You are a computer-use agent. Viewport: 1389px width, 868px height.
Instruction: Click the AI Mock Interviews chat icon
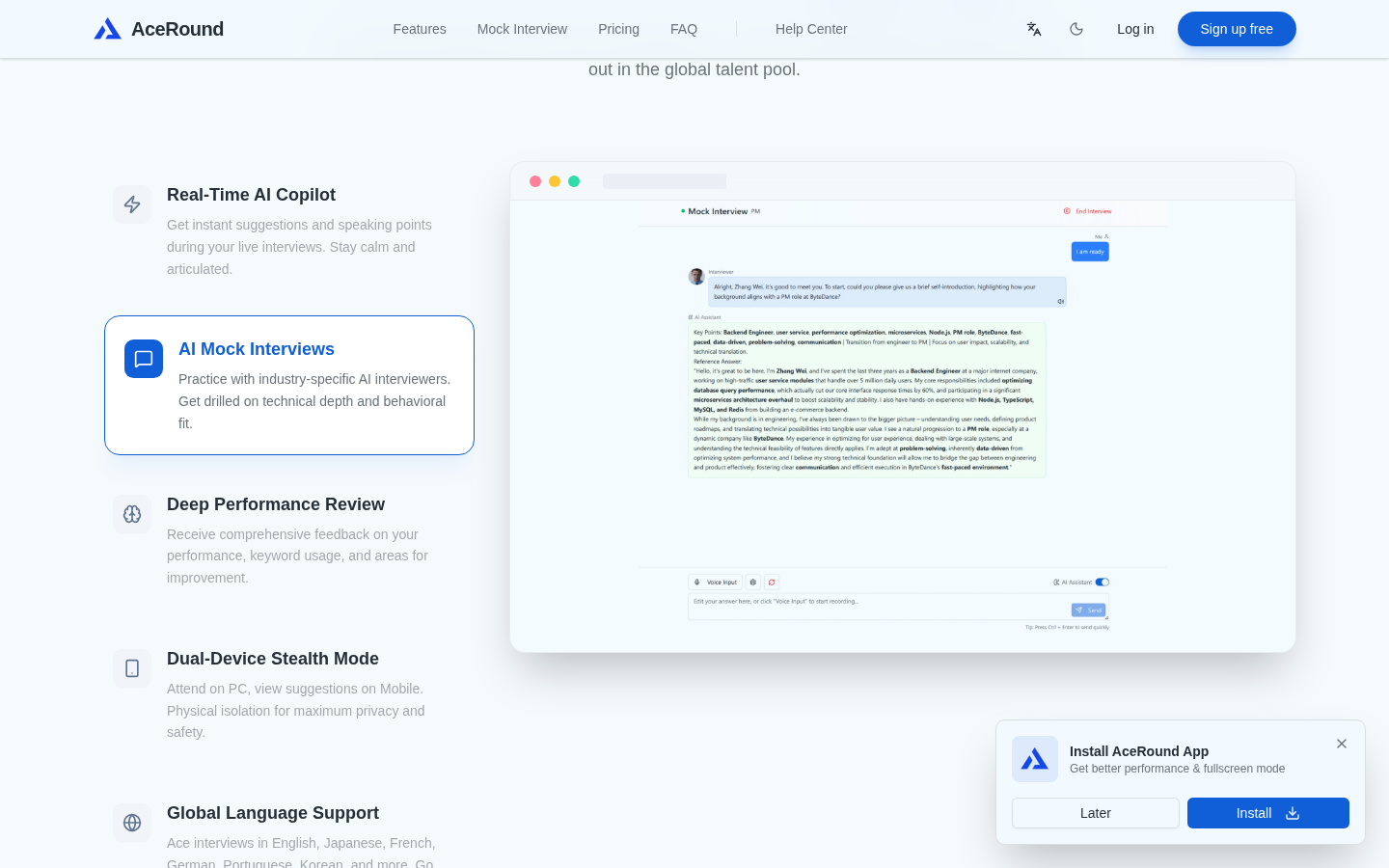pos(144,359)
